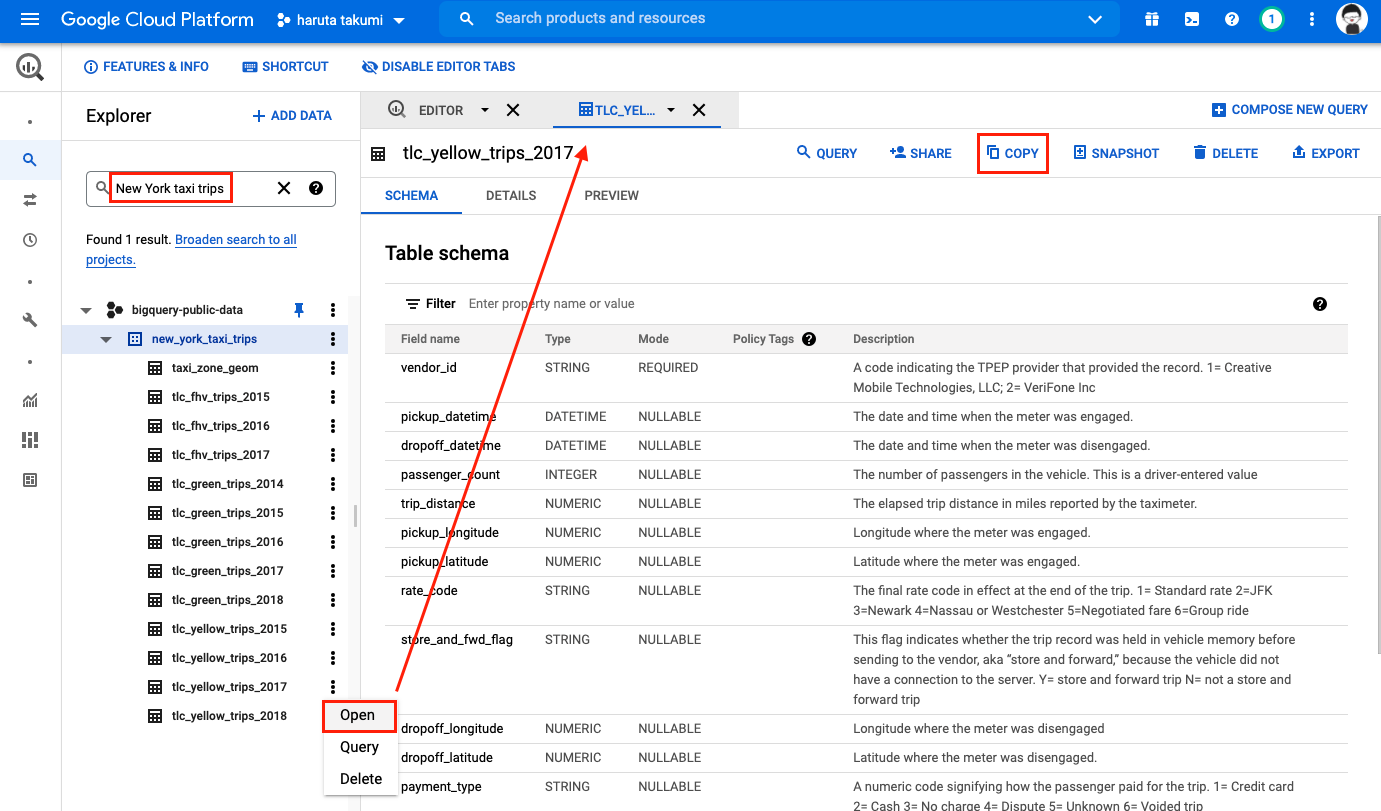Open the job history clock icon
Image resolution: width=1381 pixels, height=811 pixels.
[29, 239]
